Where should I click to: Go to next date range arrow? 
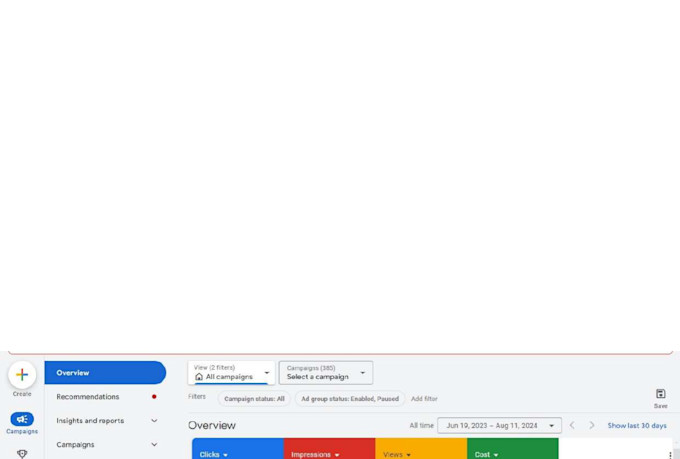(x=592, y=425)
